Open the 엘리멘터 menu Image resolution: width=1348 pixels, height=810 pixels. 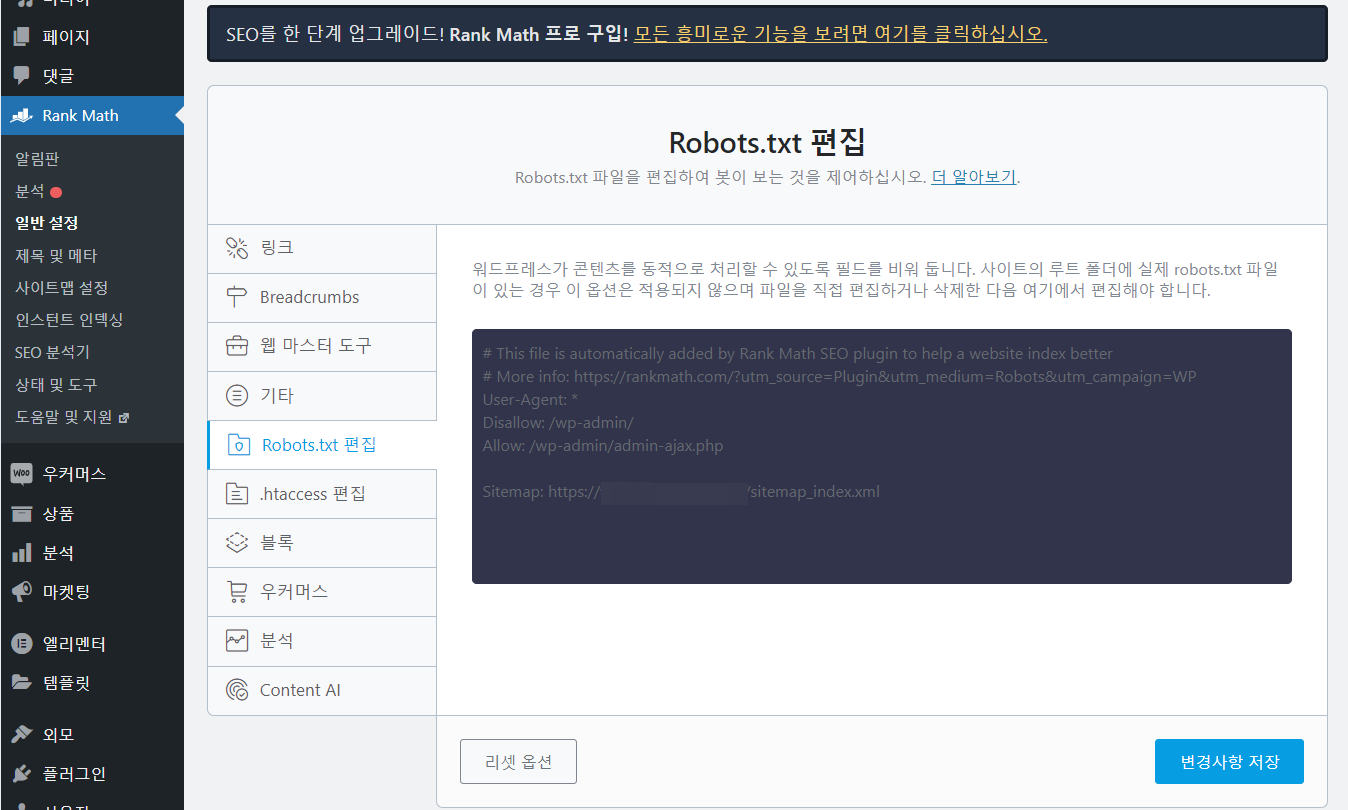tap(92, 644)
